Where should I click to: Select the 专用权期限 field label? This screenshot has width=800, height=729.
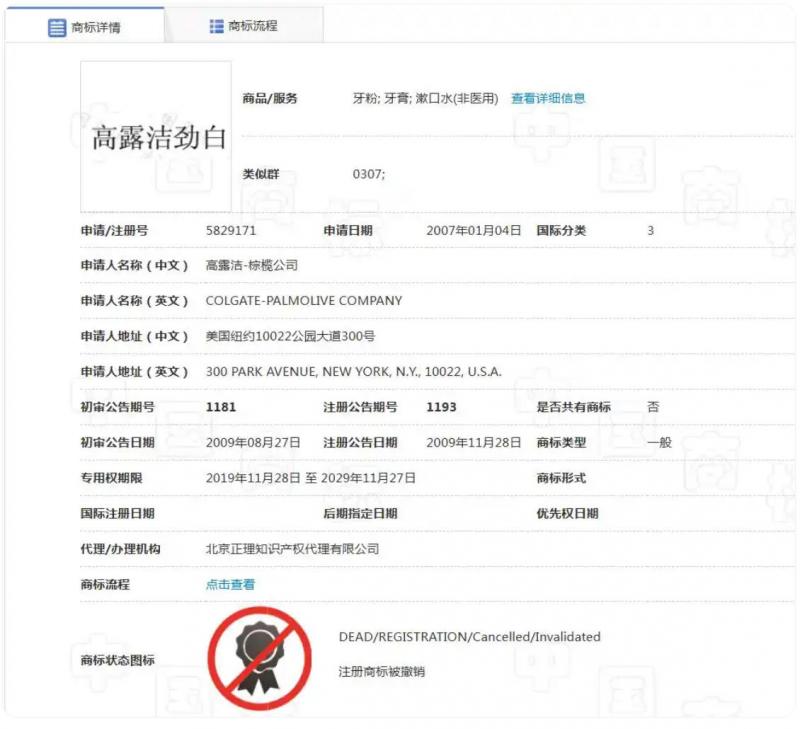coord(111,478)
